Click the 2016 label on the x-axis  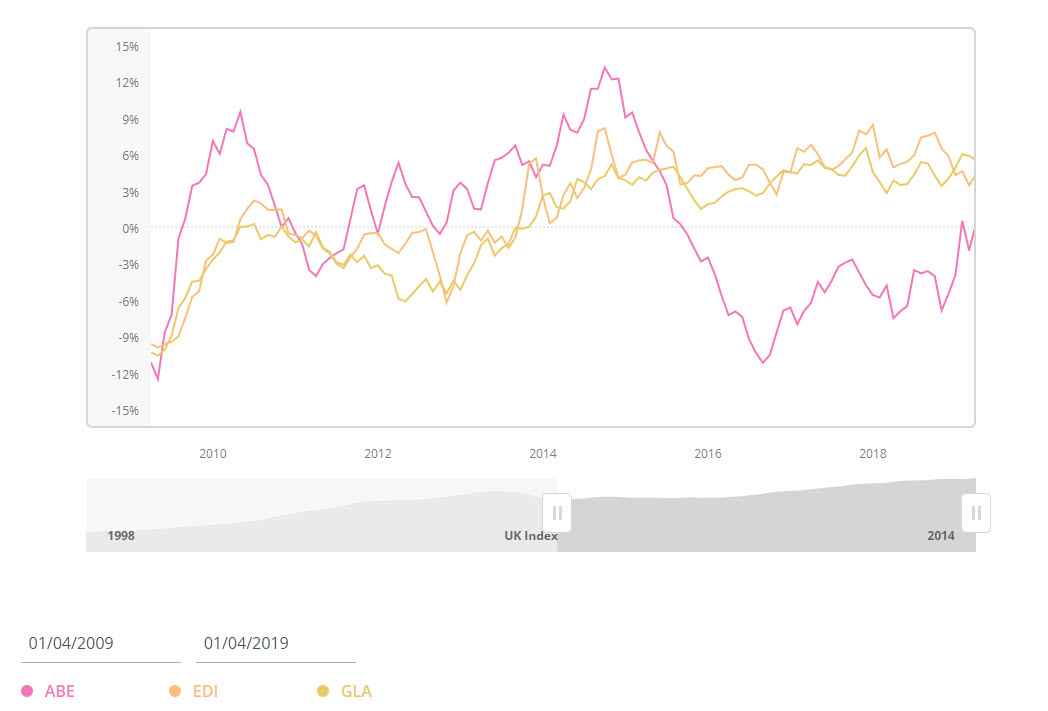(708, 453)
